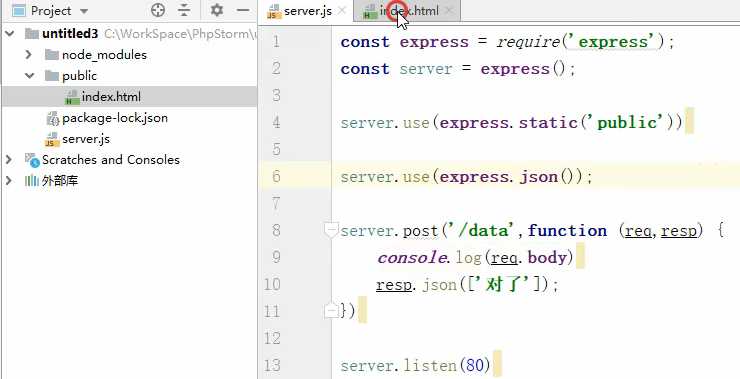This screenshot has height=379, width=740.
Task: Click line number 6 in gutter
Action: (x=276, y=177)
